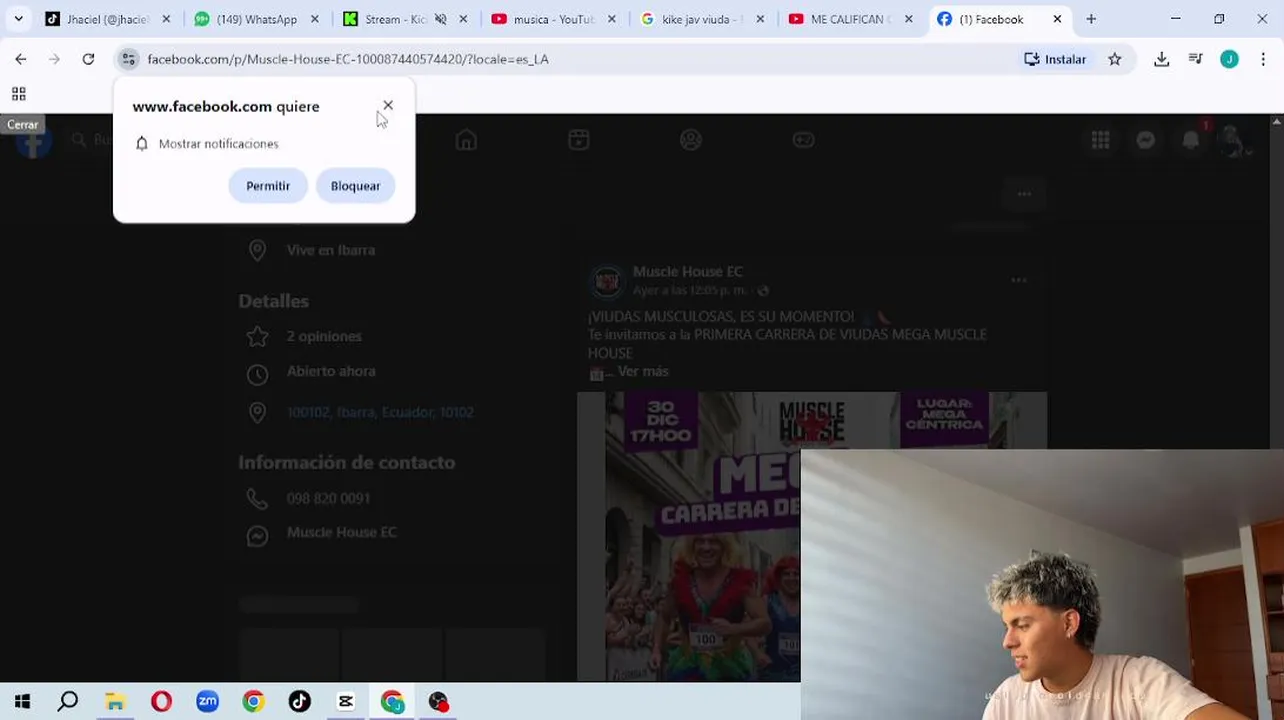This screenshot has width=1284, height=720.
Task: Open Facebook Messenger icon
Action: coord(1145,141)
